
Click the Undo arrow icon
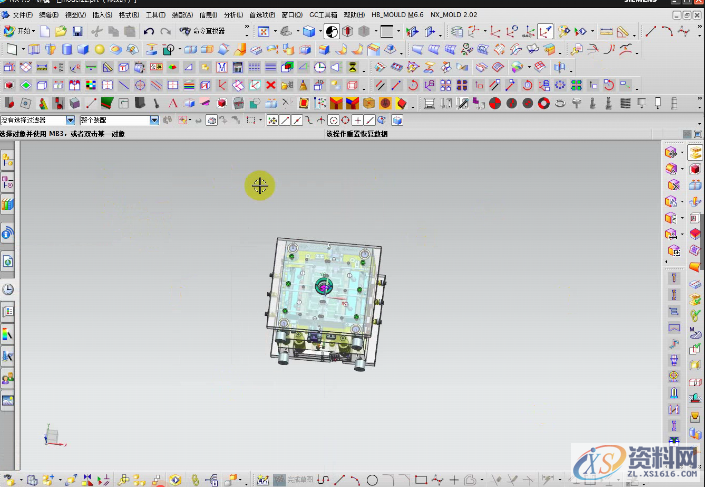149,32
